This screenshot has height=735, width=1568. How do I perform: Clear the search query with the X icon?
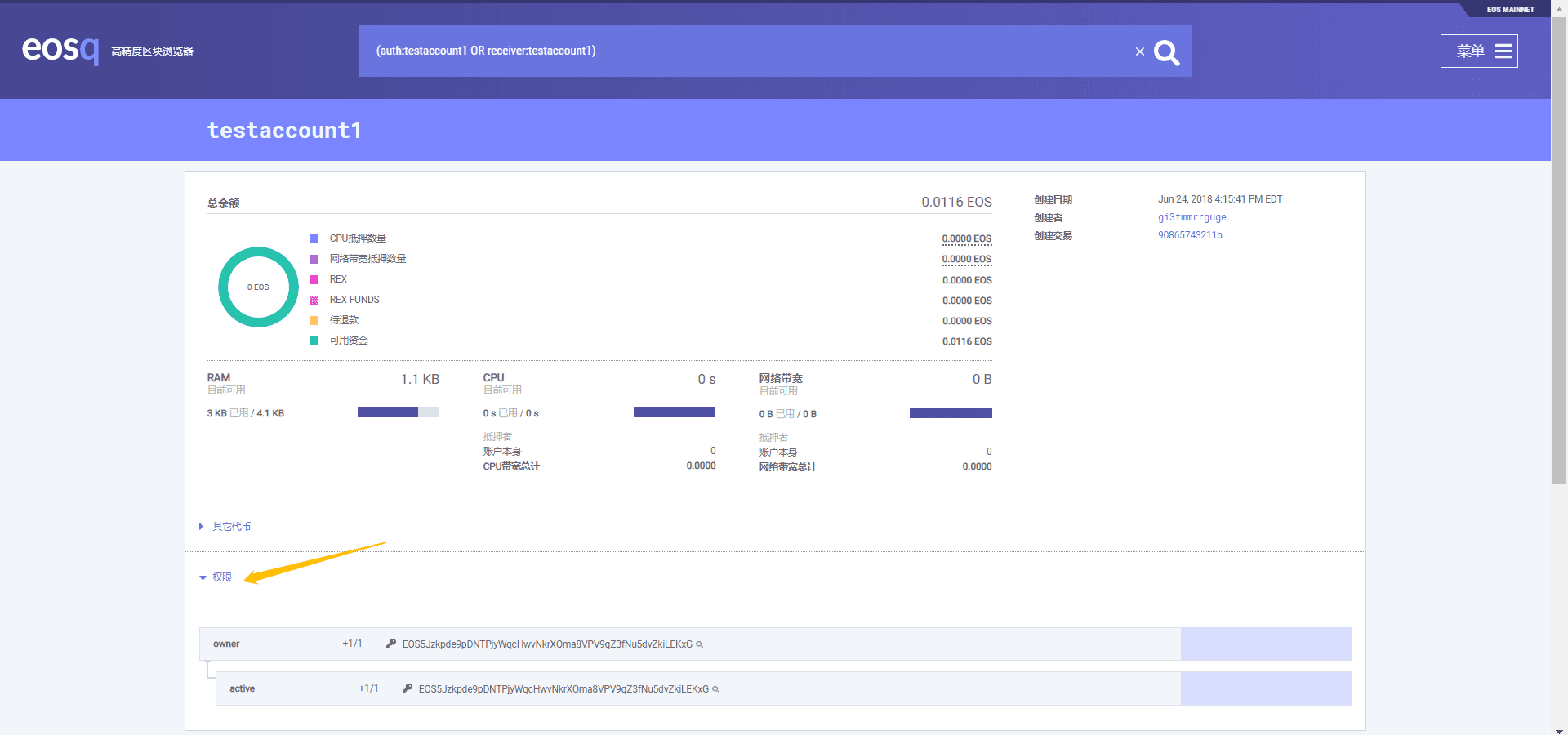click(1140, 51)
